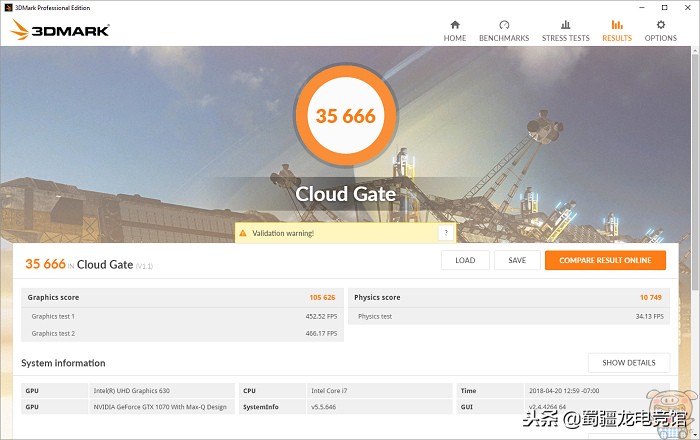Image resolution: width=700 pixels, height=440 pixels.
Task: Select the Graphics test 1 row
Action: [183, 316]
